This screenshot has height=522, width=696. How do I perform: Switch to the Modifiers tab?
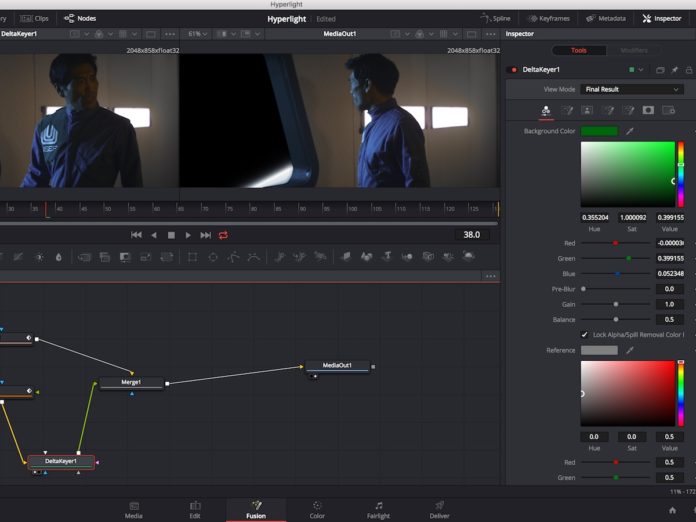(634, 50)
